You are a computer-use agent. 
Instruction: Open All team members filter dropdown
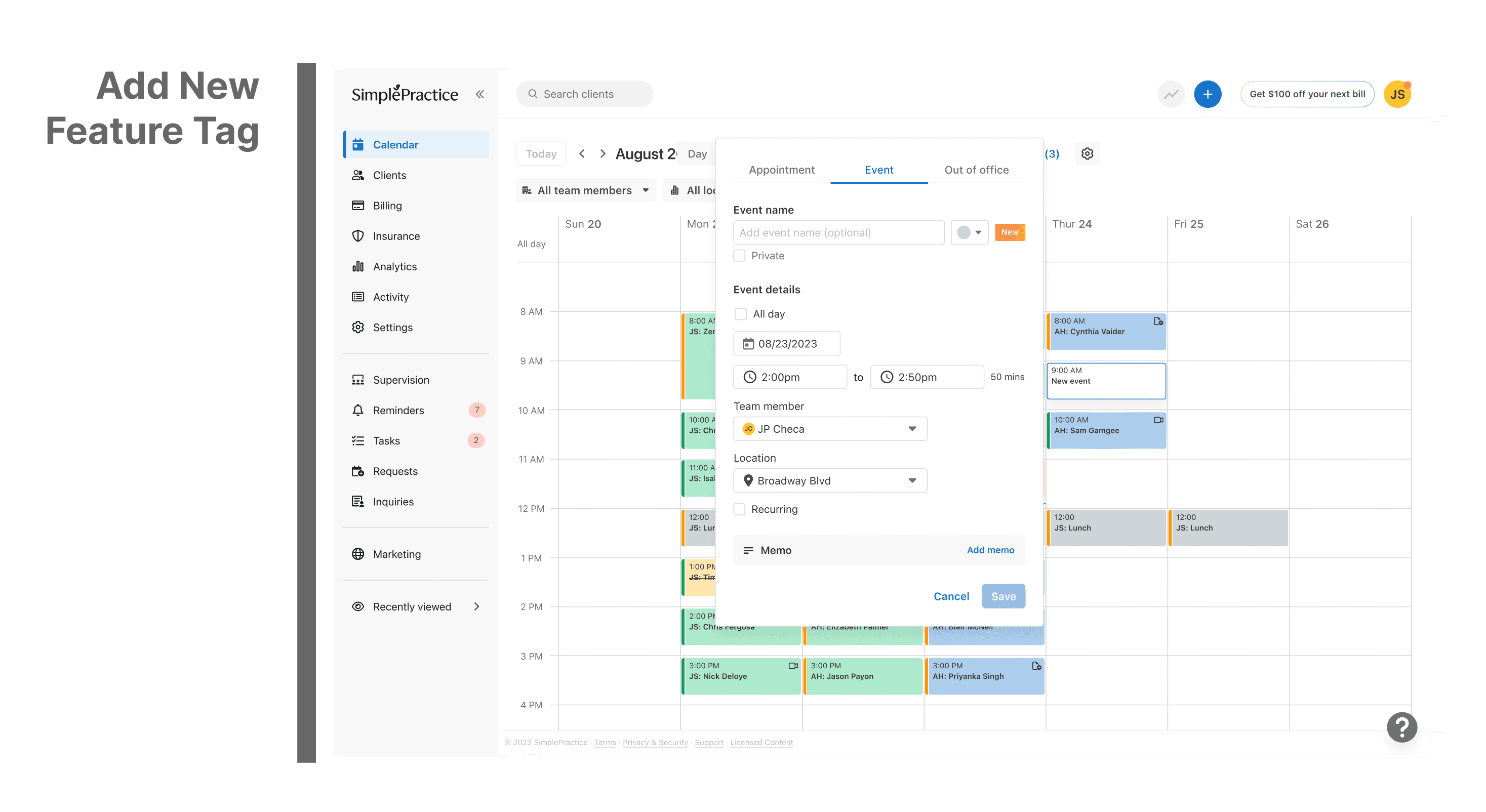[x=585, y=190]
